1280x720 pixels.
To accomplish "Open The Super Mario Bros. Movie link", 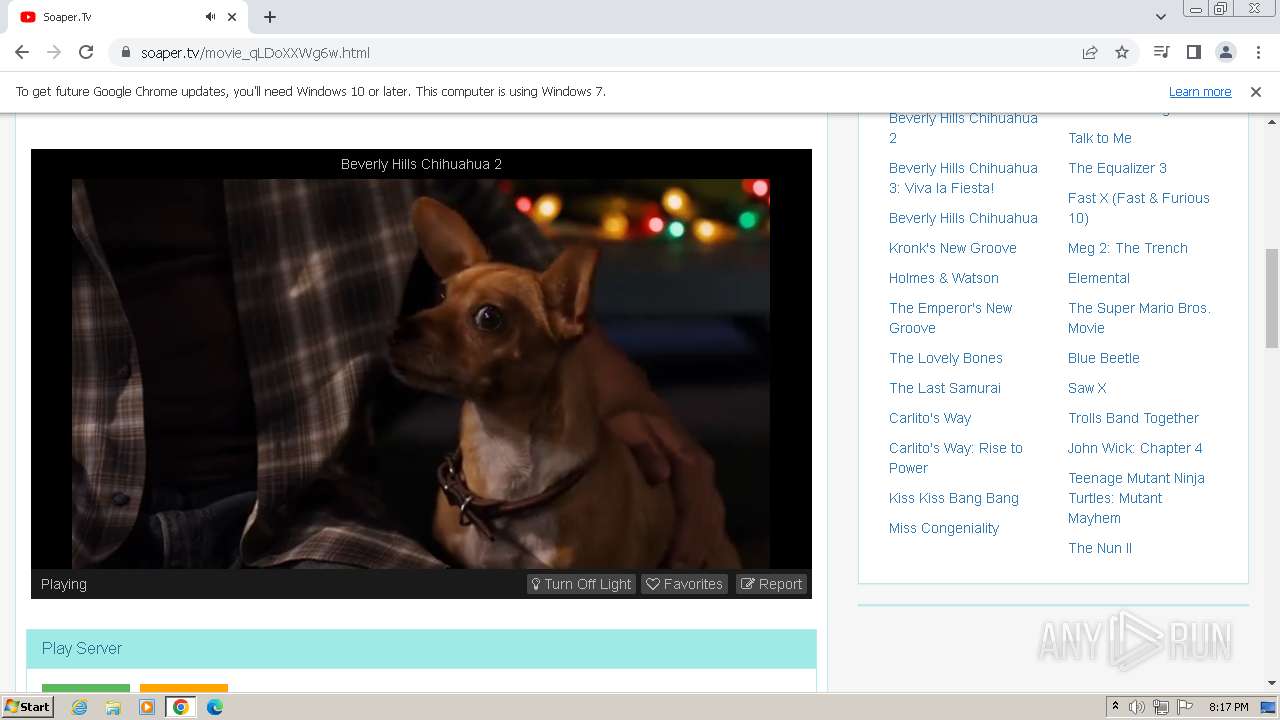I will (1139, 318).
